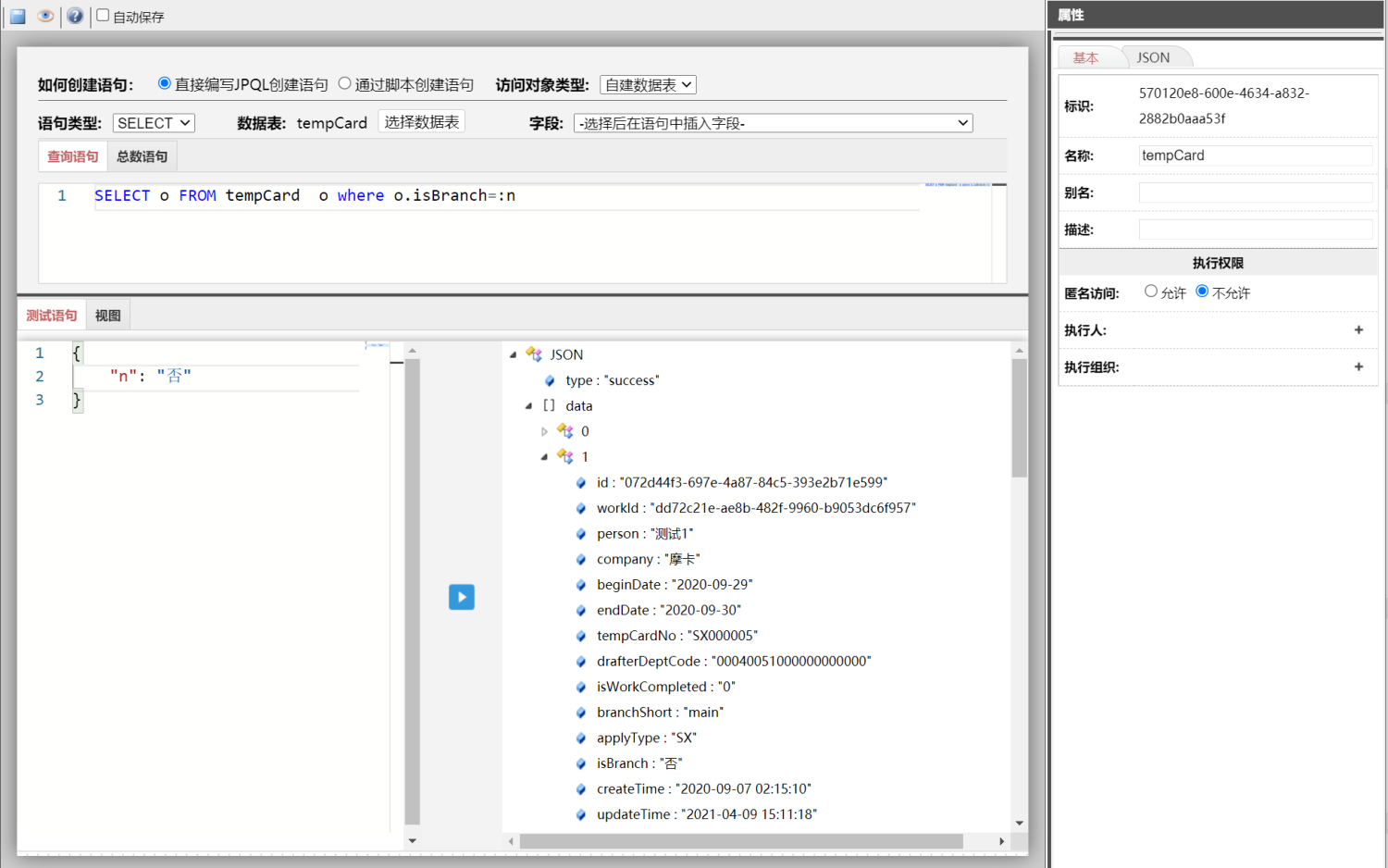Click the save icon in toolbar

18,16
